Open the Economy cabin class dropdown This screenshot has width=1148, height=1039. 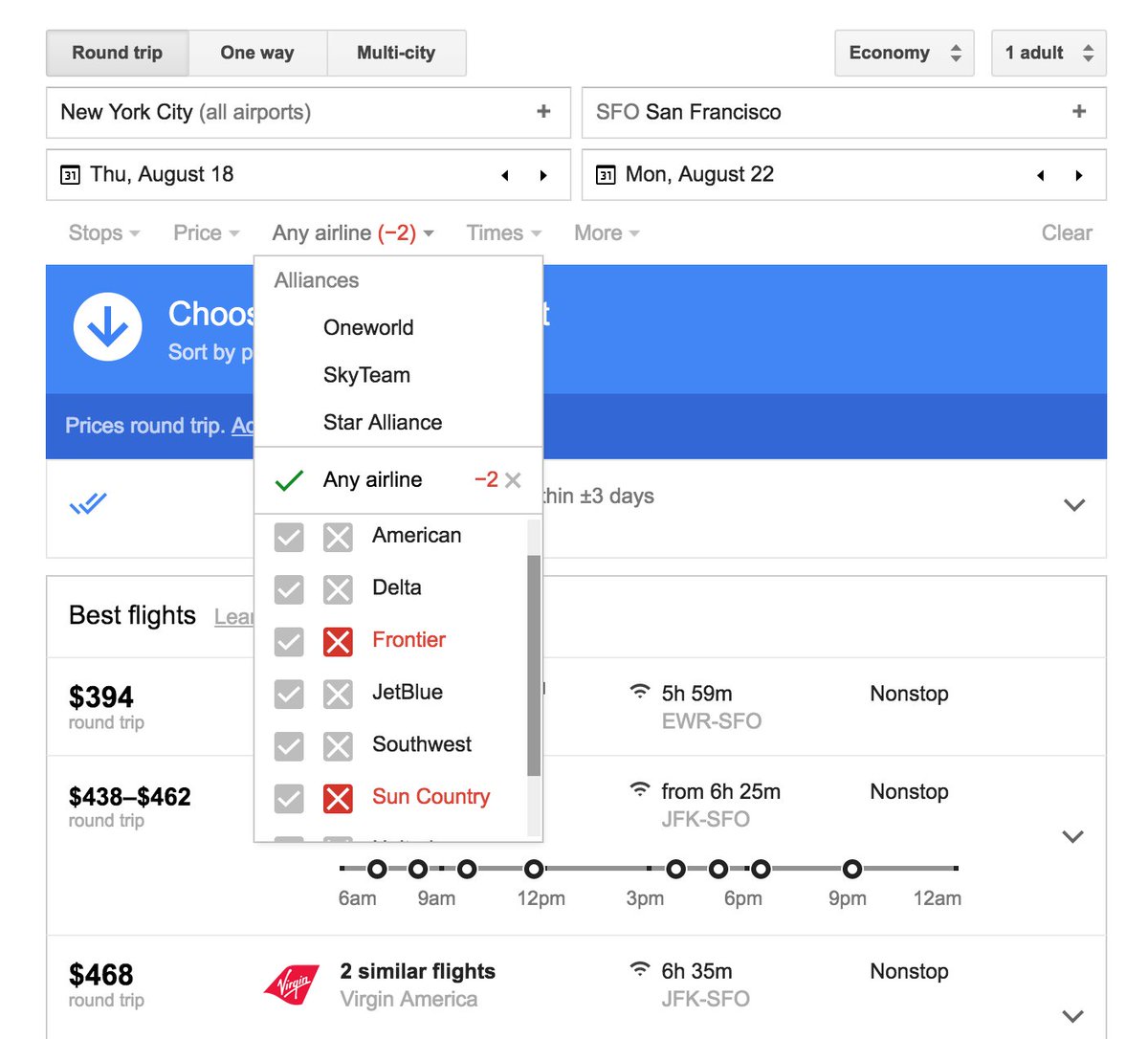tap(904, 53)
